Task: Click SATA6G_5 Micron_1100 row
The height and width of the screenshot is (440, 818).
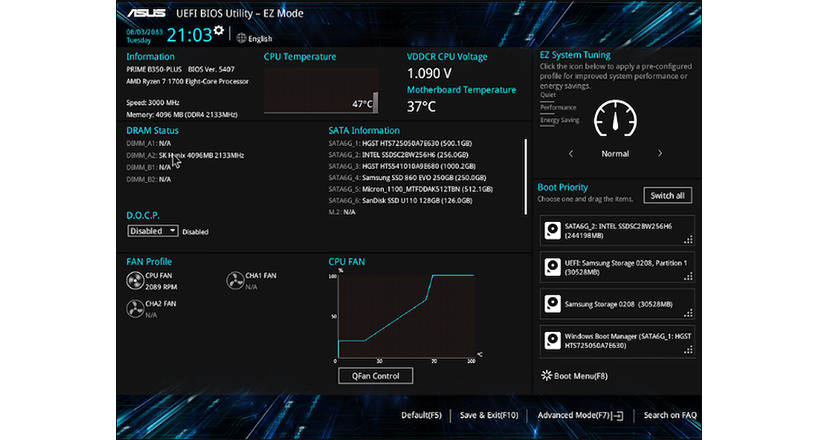Action: (x=411, y=189)
